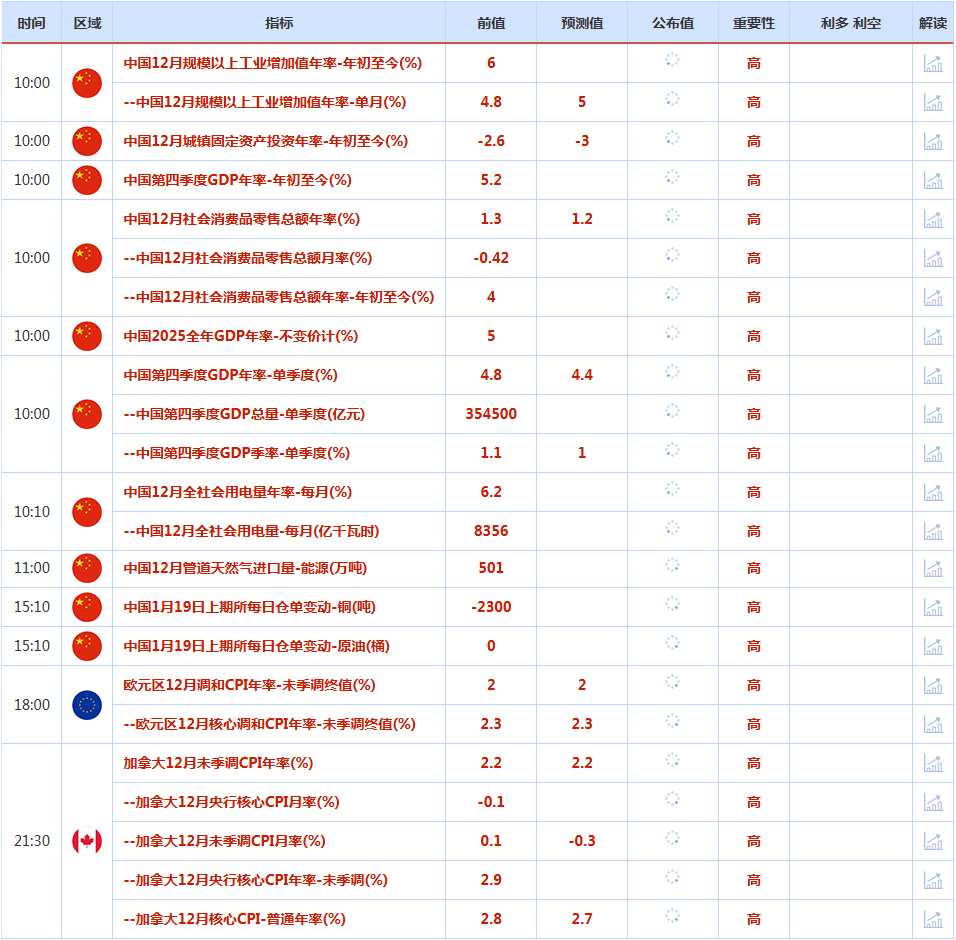Click the 公布值 column header
Screen dimensions: 956x940
click(673, 23)
